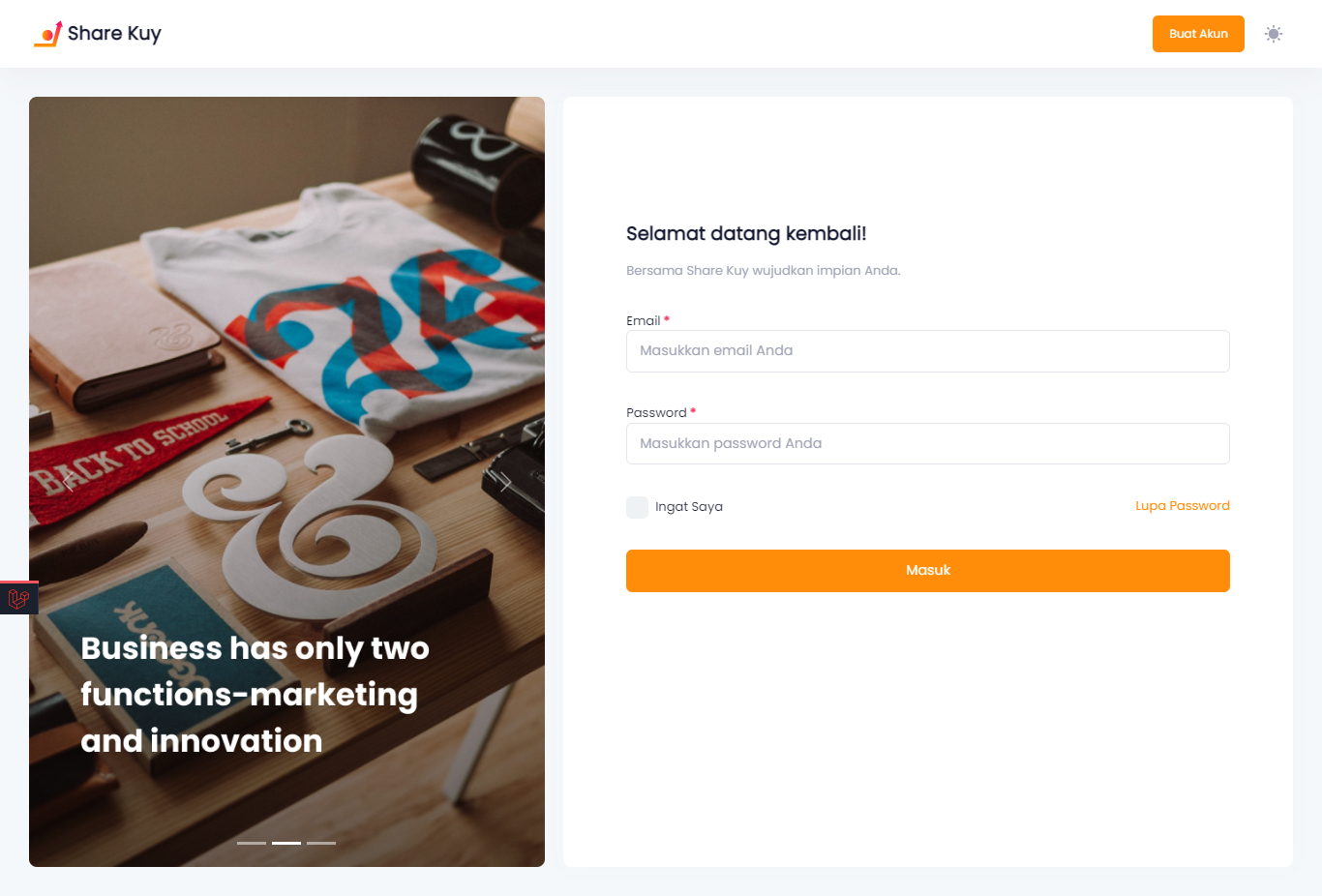The width and height of the screenshot is (1322, 896).
Task: Go to the previous carousel slide arrow
Action: 69,481
